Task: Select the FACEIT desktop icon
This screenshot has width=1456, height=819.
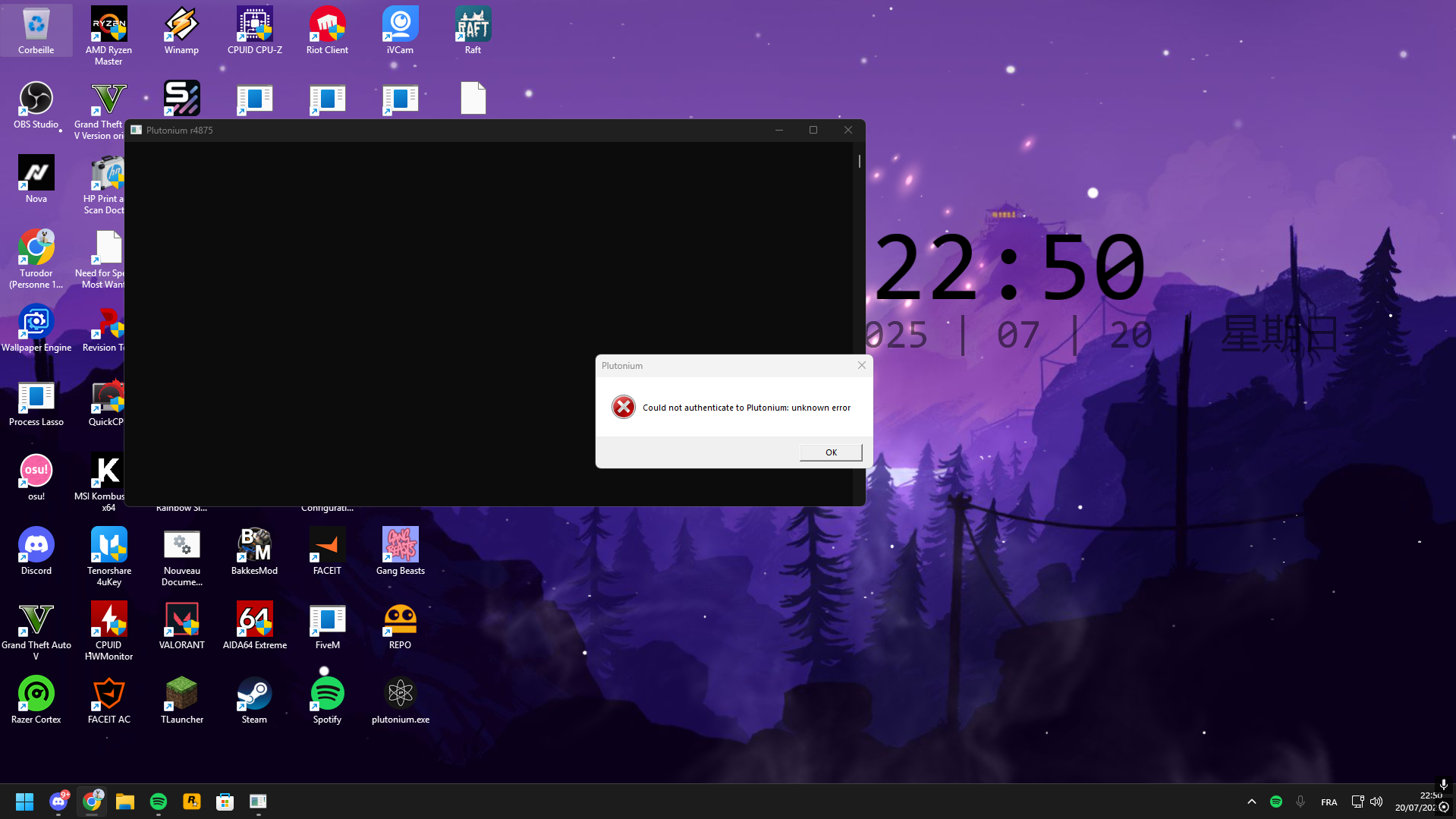Action: point(327,552)
